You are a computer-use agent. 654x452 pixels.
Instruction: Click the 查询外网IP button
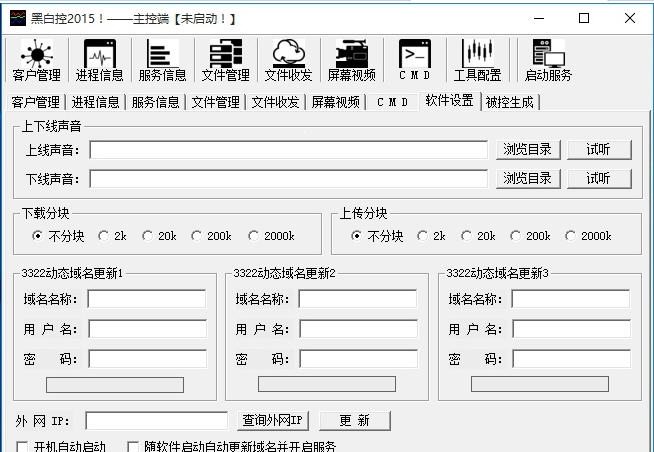pyautogui.click(x=273, y=420)
